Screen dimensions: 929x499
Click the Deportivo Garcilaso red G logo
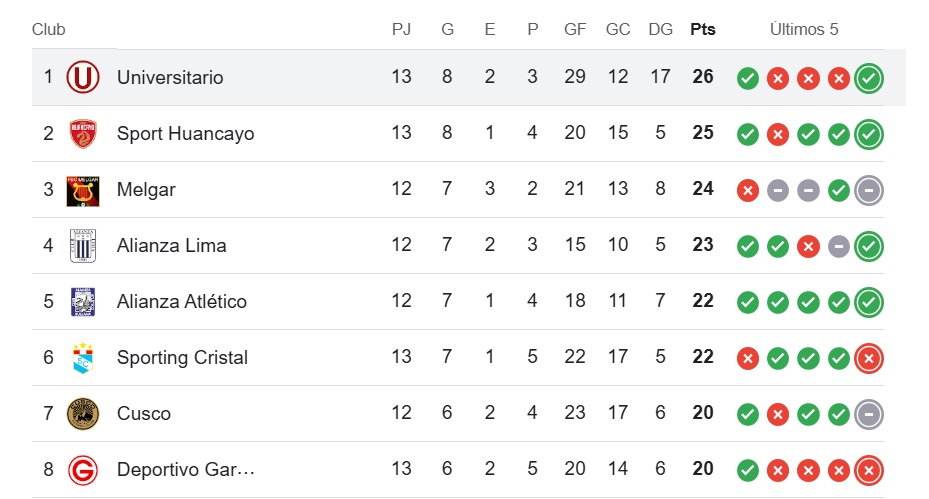point(82,470)
